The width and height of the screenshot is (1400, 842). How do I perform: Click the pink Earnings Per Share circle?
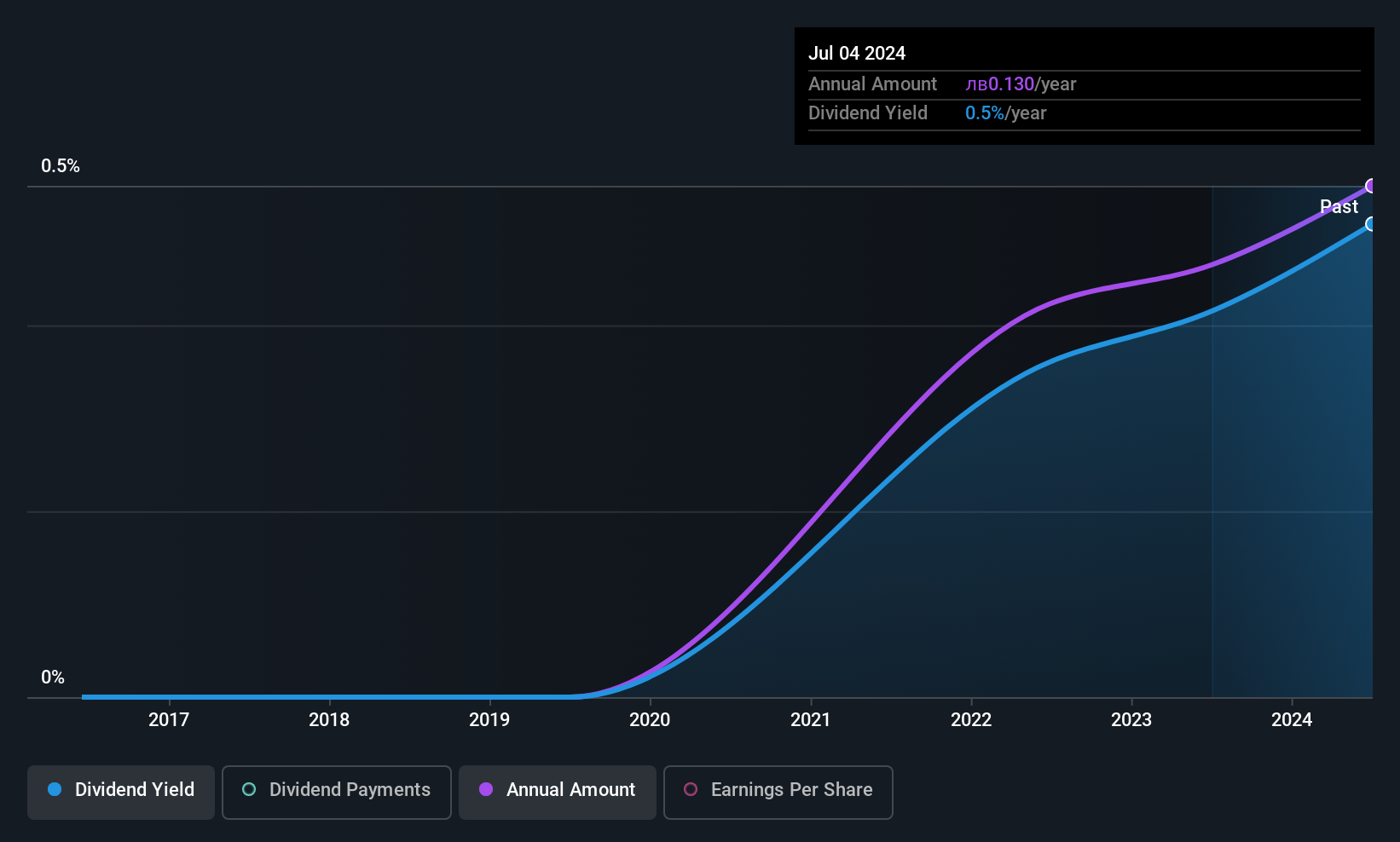pos(691,789)
